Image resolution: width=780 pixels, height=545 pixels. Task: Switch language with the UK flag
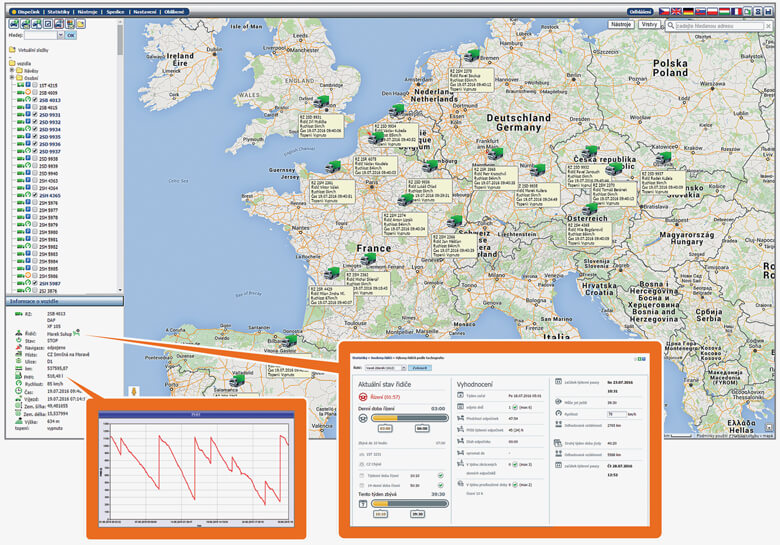coord(676,11)
